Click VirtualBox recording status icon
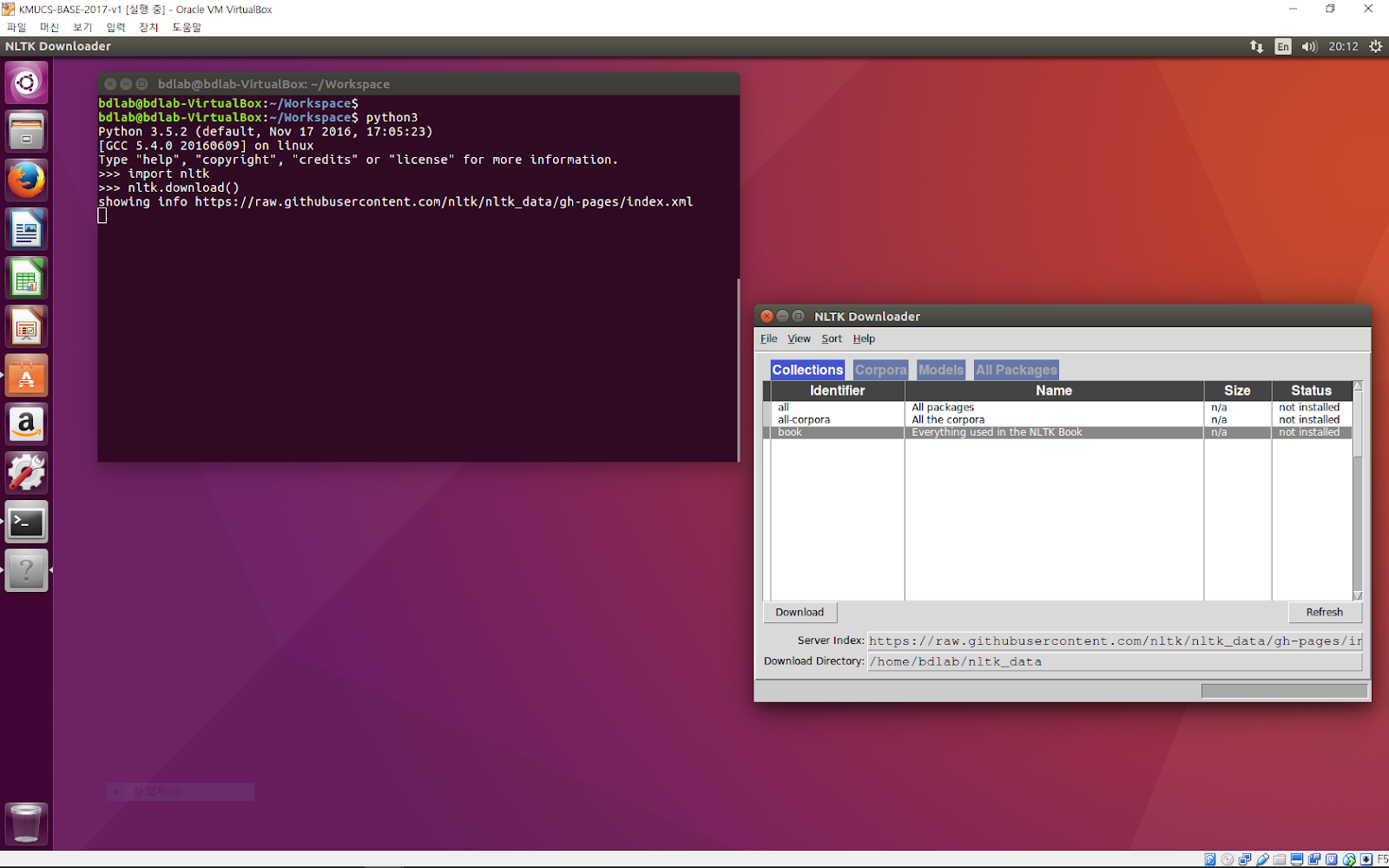The image size is (1389, 868). 1314,859
